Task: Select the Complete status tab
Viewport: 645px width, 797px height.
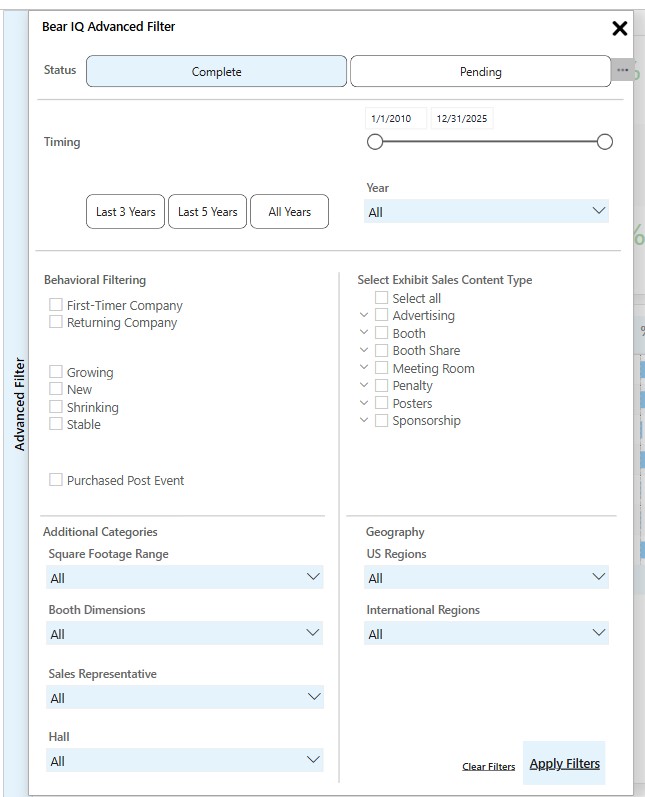Action: click(216, 72)
